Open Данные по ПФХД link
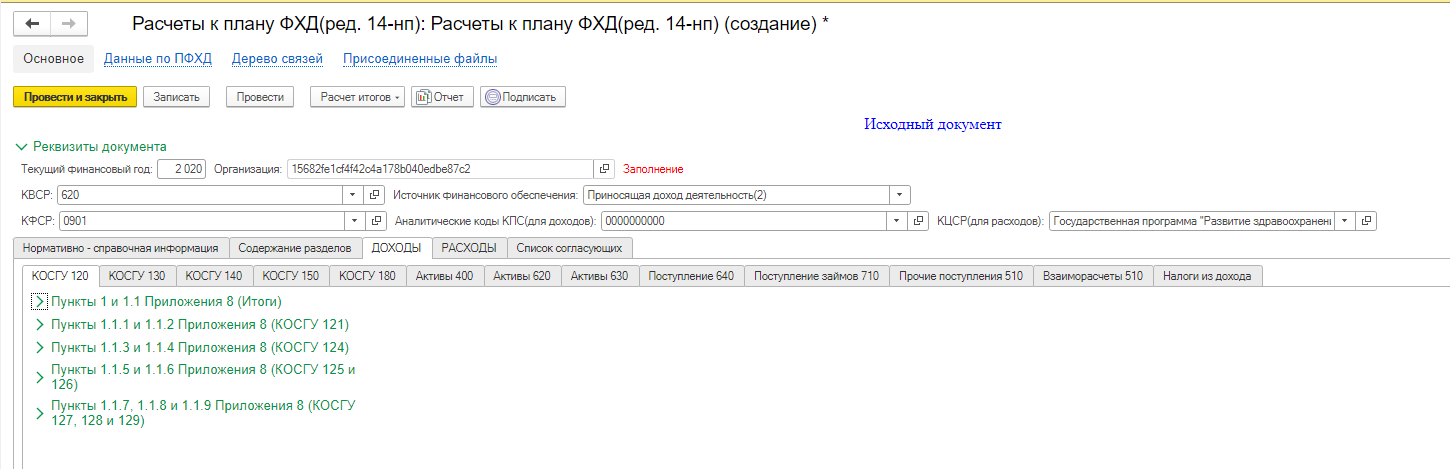1450x469 pixels. 158,59
